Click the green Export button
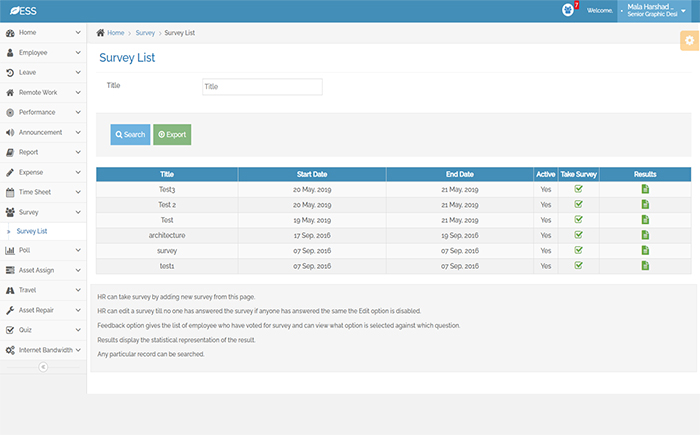 point(172,134)
